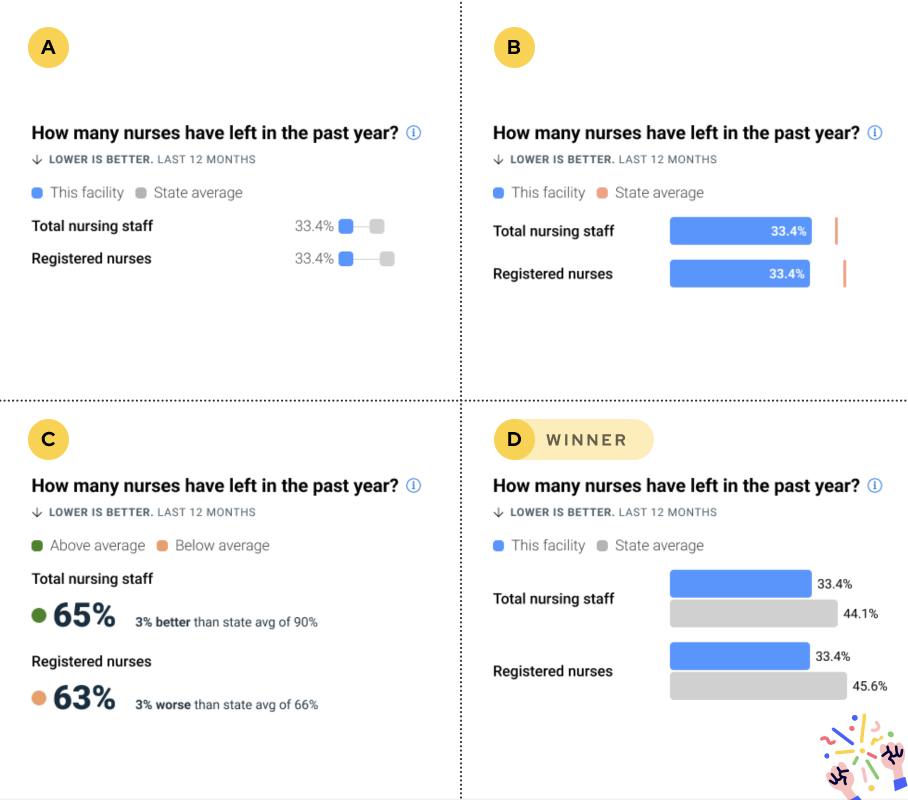Select the yellow C badge
Image resolution: width=908 pixels, height=800 pixels.
[x=49, y=439]
